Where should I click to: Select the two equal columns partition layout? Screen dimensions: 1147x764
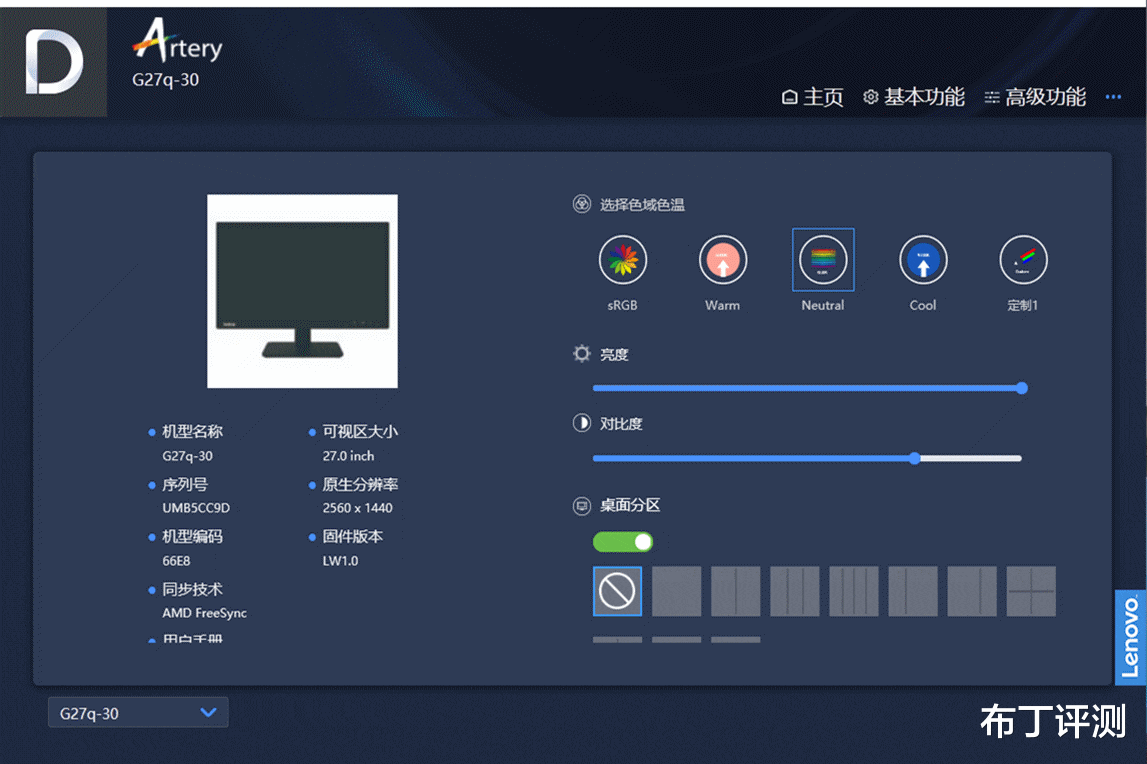tap(736, 591)
